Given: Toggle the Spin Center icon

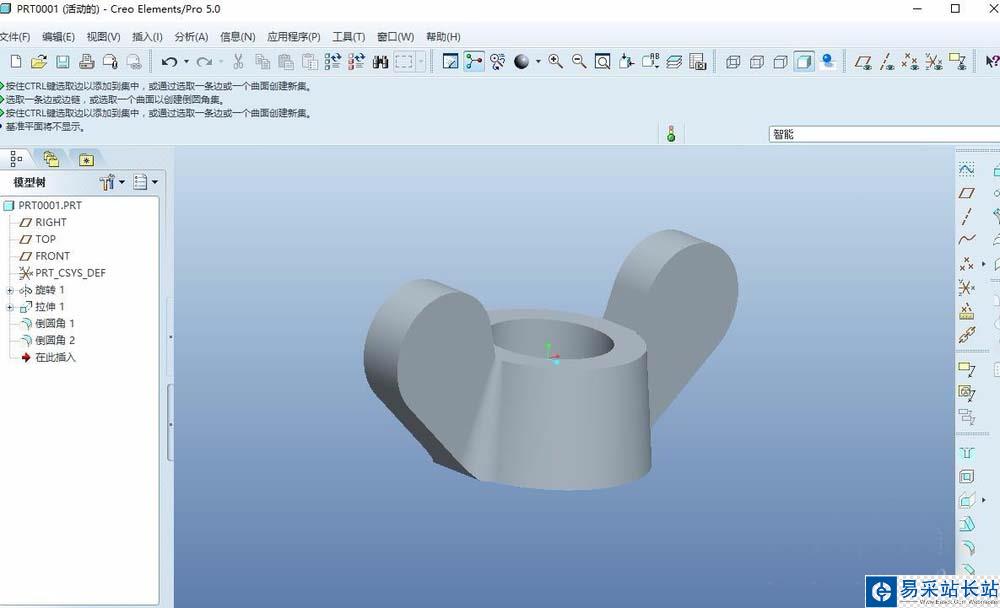Looking at the screenshot, I should (x=474, y=61).
